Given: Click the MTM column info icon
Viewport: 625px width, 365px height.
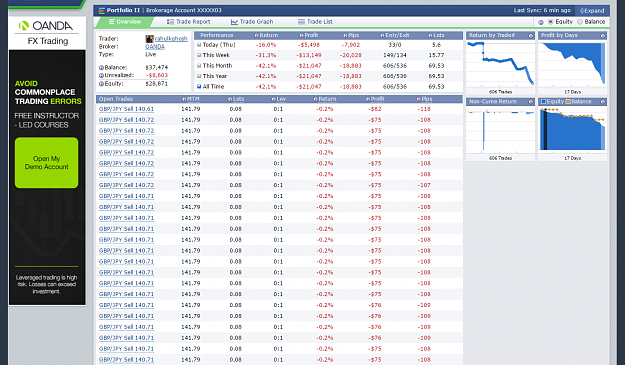Looking at the screenshot, I should (x=184, y=99).
